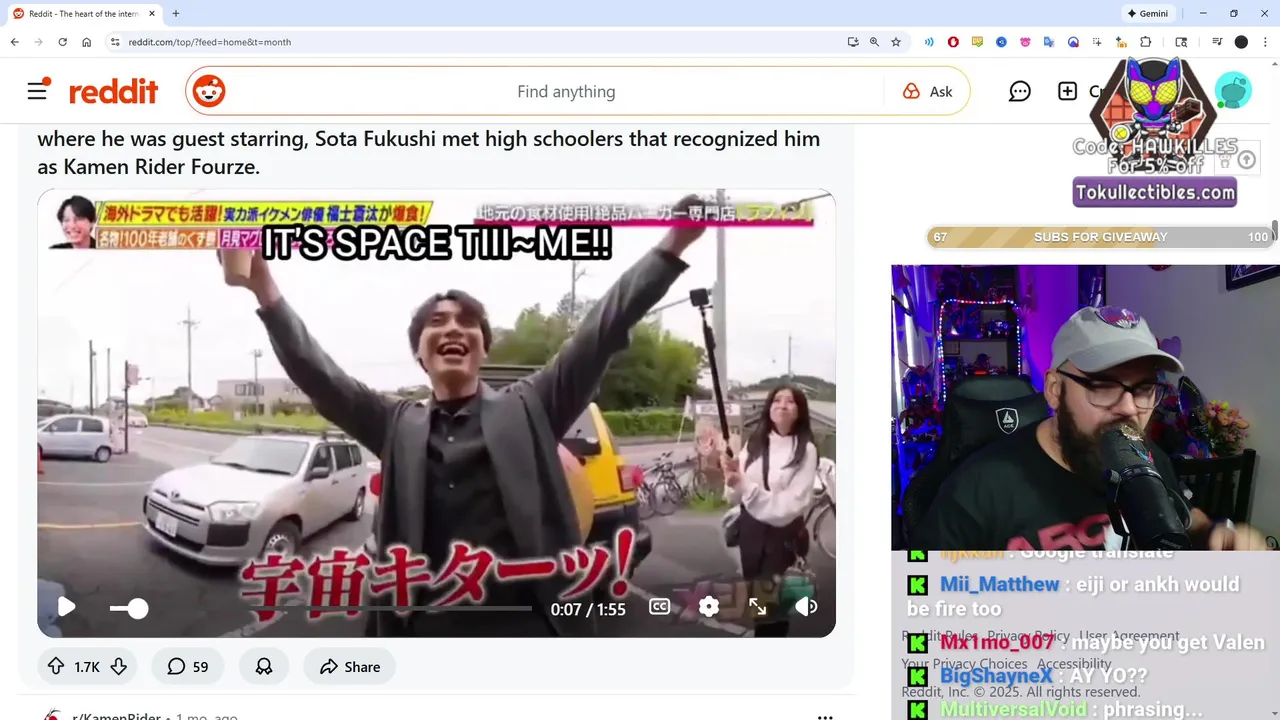Enter fullscreen mode for the video
This screenshot has height=720, width=1280.
point(758,606)
